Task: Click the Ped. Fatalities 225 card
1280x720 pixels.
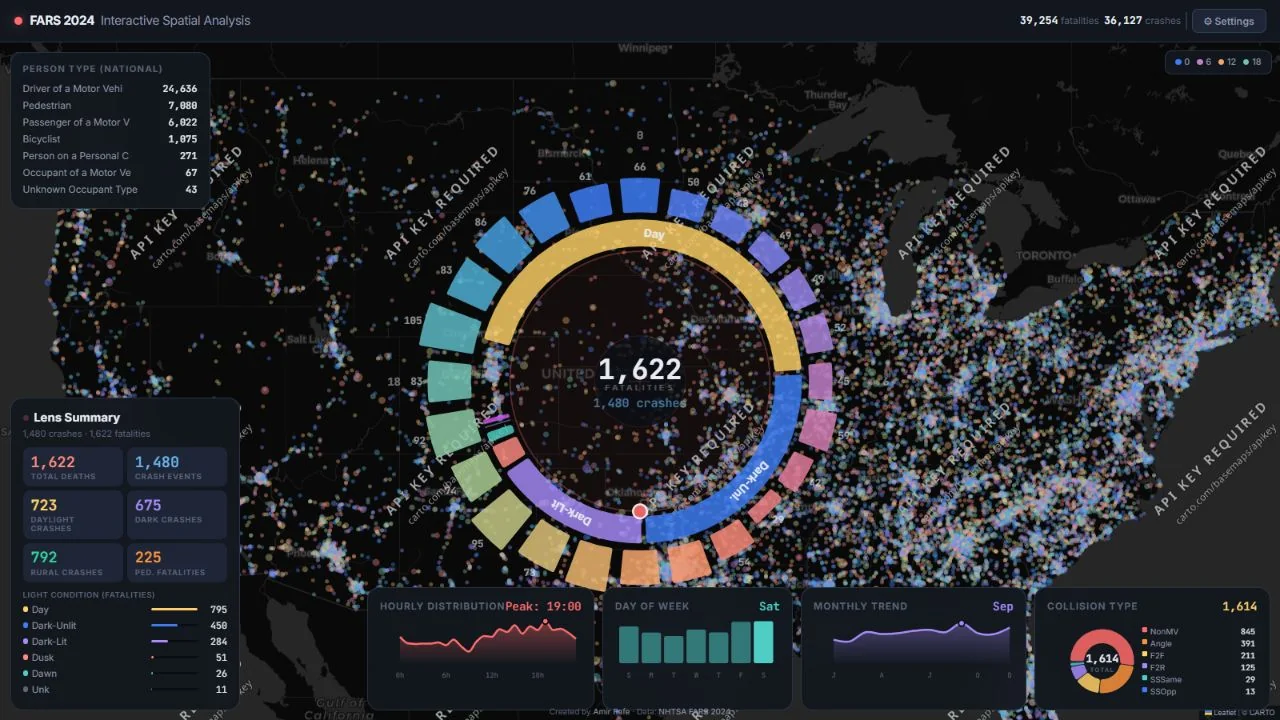Action: click(177, 562)
